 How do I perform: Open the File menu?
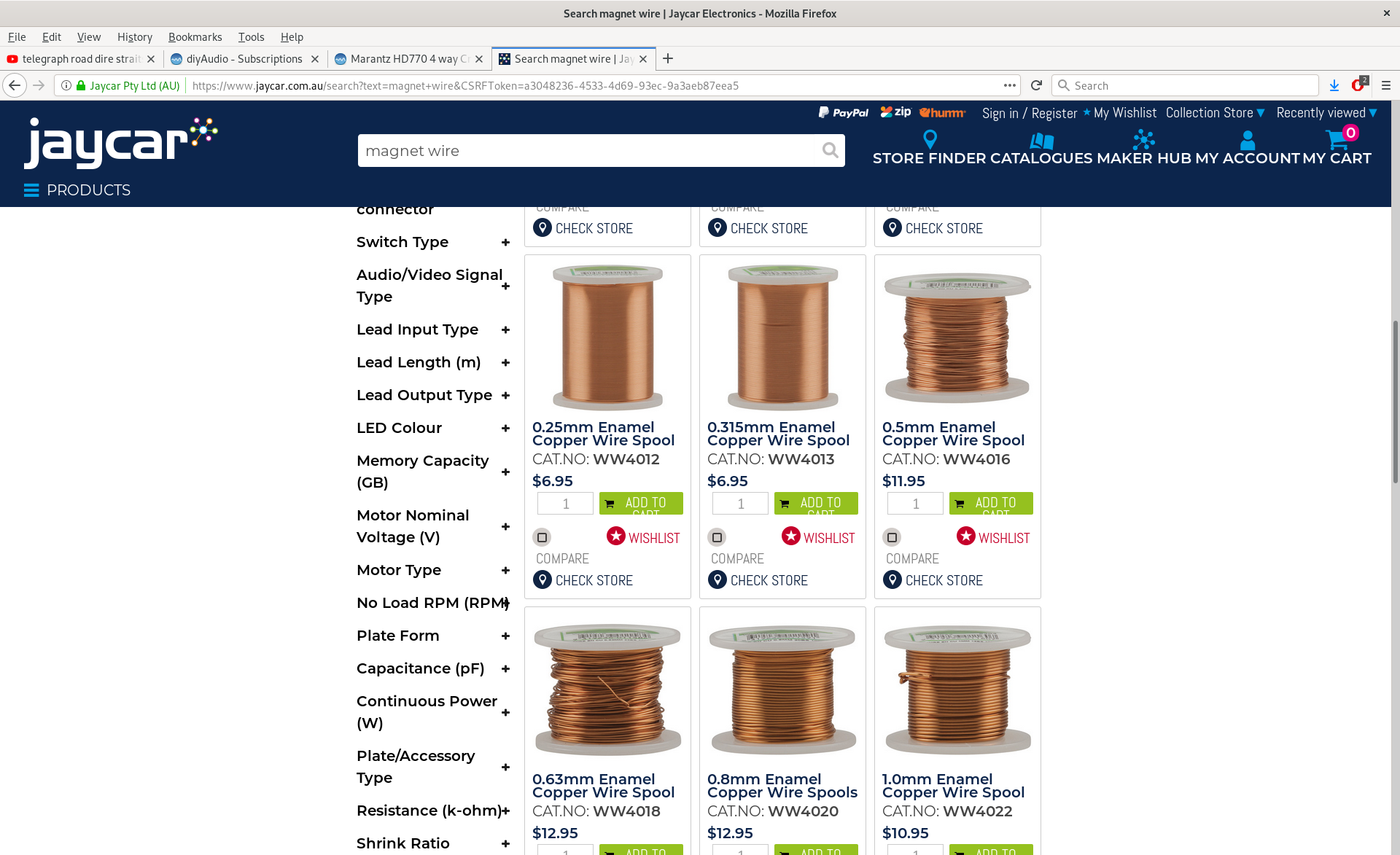17,37
